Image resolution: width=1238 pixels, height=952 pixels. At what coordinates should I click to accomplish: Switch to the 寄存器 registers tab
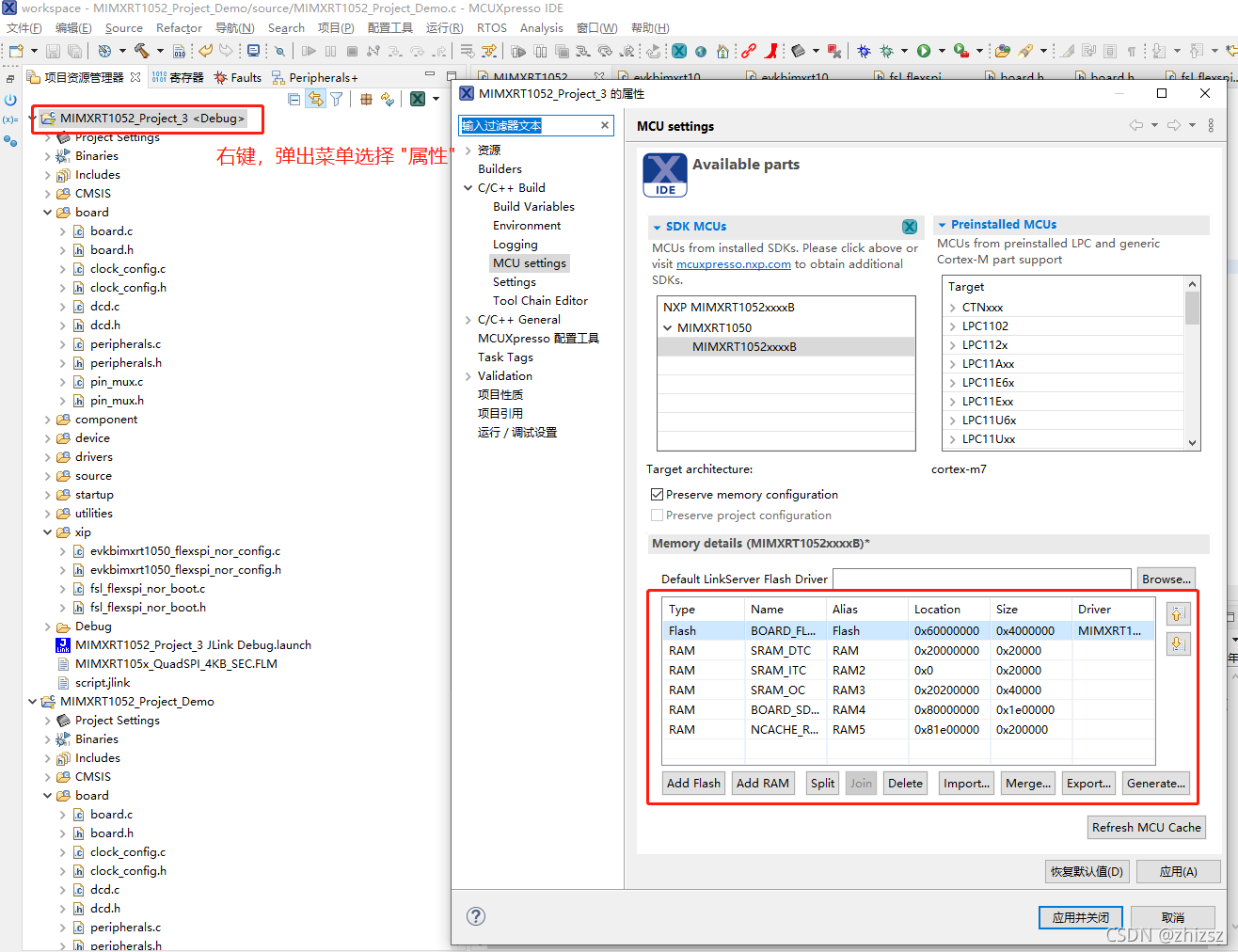point(178,78)
